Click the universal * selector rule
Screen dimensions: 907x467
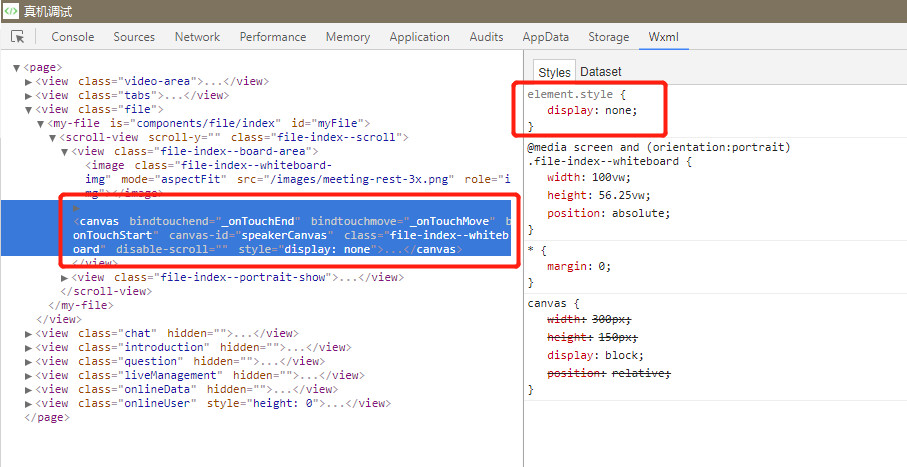pyautogui.click(x=531, y=250)
